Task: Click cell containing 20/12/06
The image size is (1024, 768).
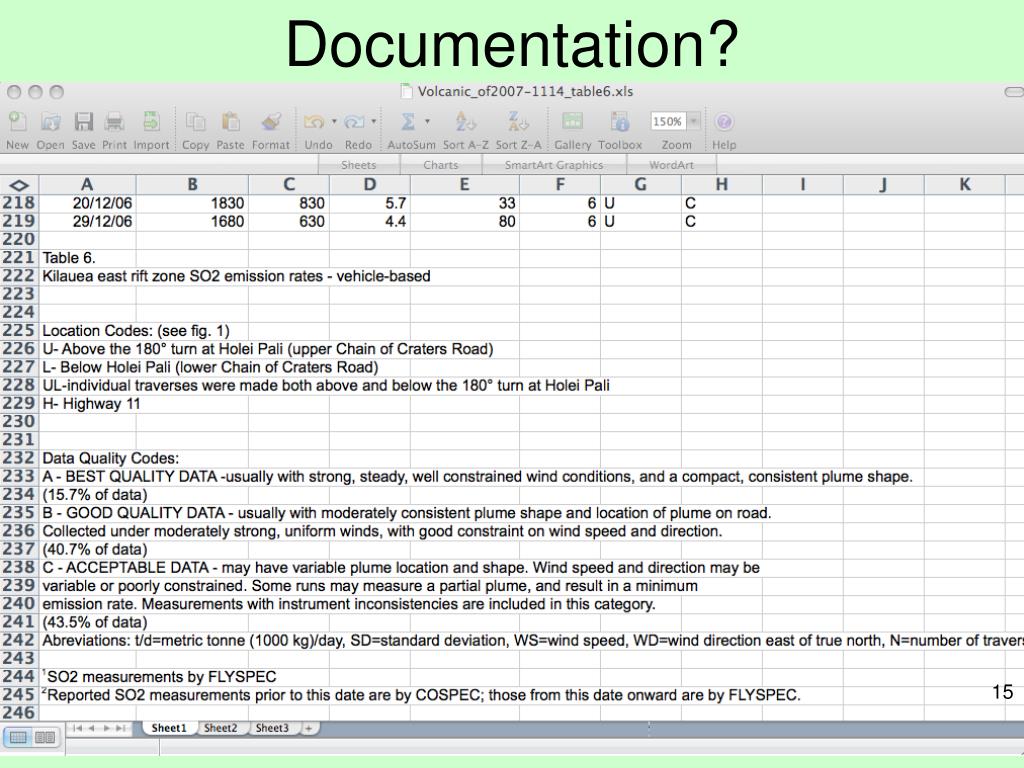Action: 88,203
